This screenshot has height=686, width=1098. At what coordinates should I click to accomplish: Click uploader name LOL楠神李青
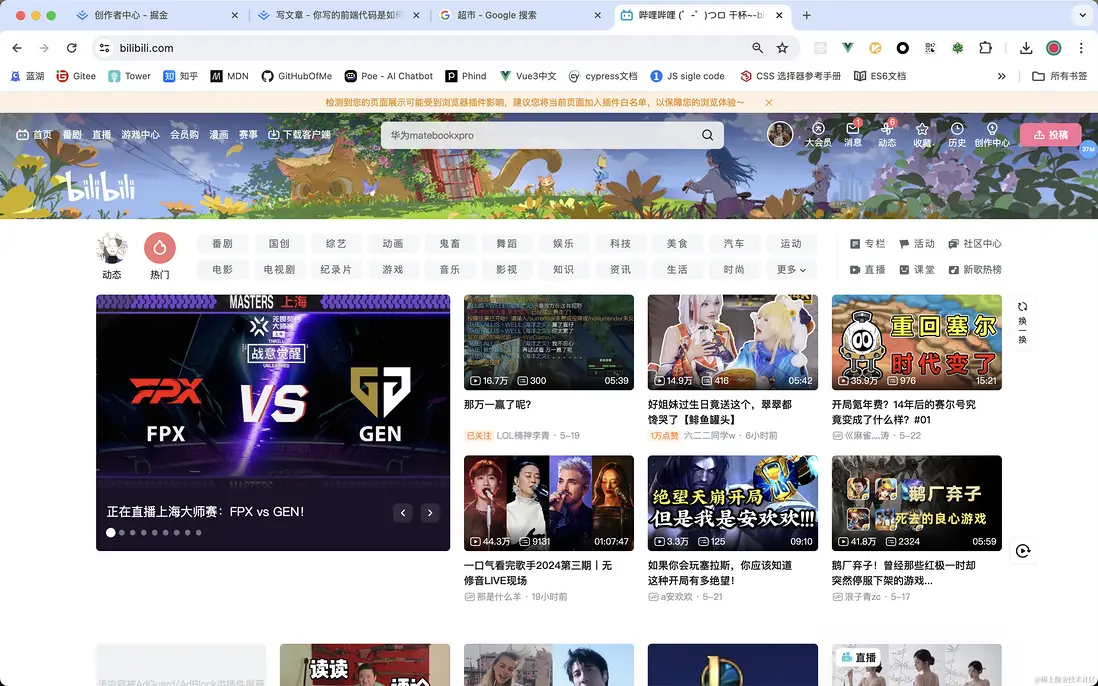pos(523,435)
